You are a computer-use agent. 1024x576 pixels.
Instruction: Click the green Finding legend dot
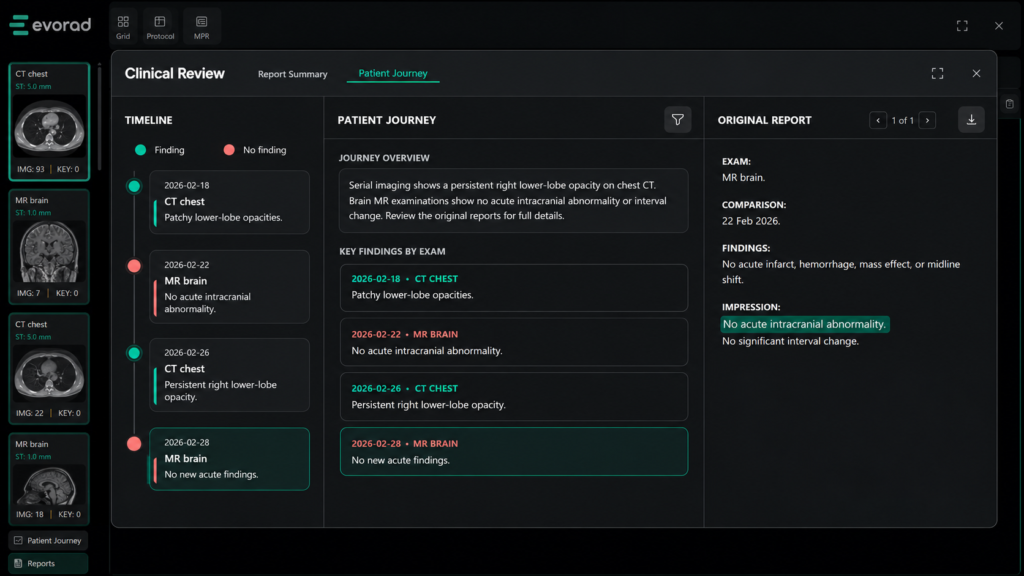(140, 150)
